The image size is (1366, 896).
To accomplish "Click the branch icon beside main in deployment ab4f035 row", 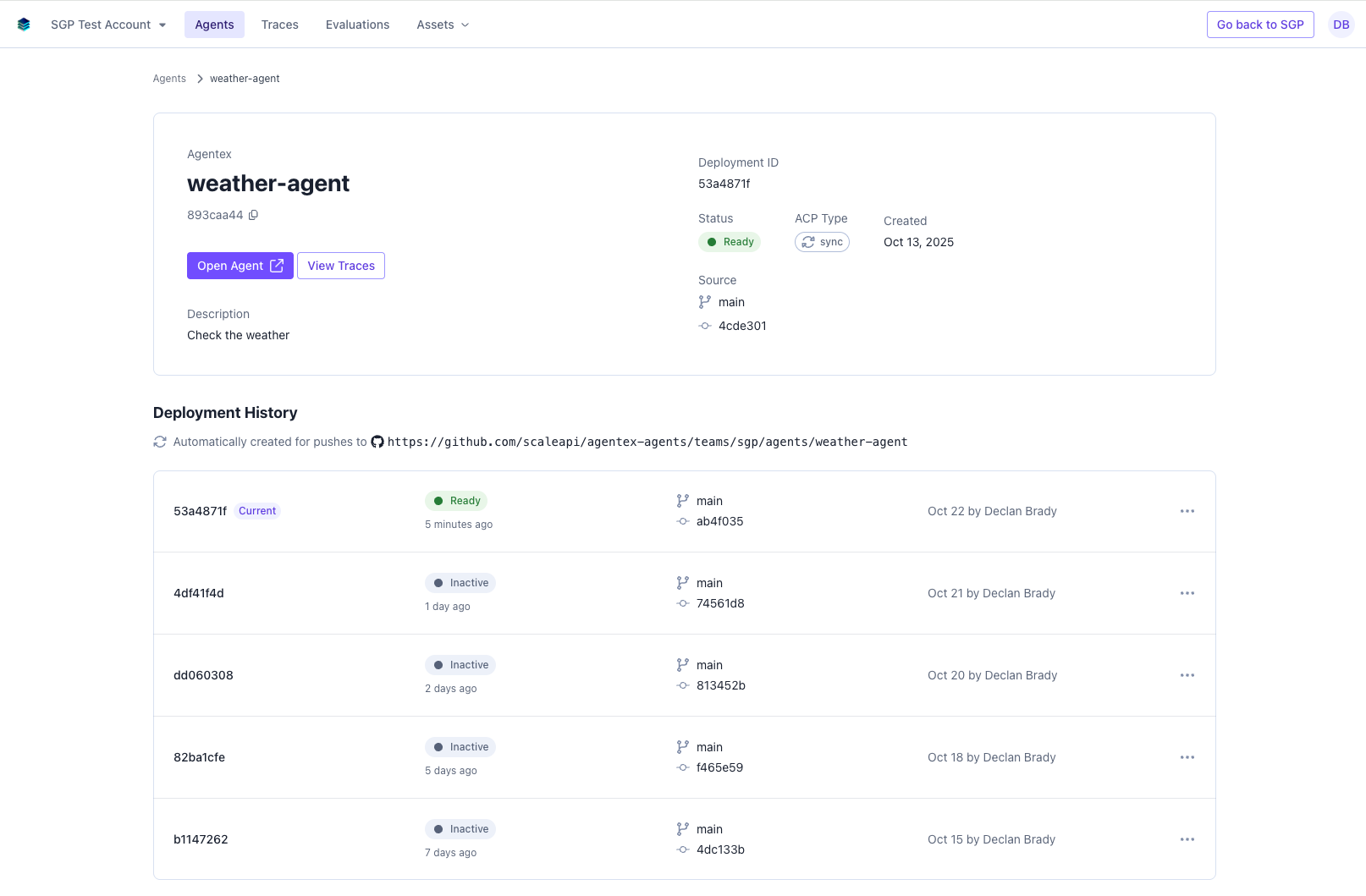I will tap(682, 500).
